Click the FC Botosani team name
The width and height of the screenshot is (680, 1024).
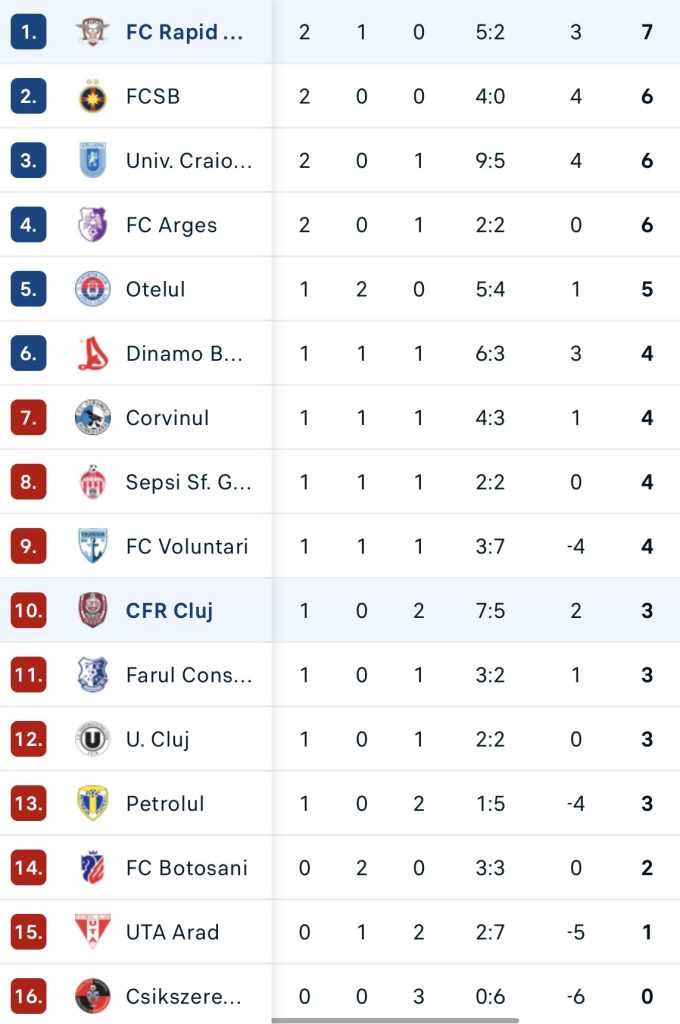tap(187, 868)
